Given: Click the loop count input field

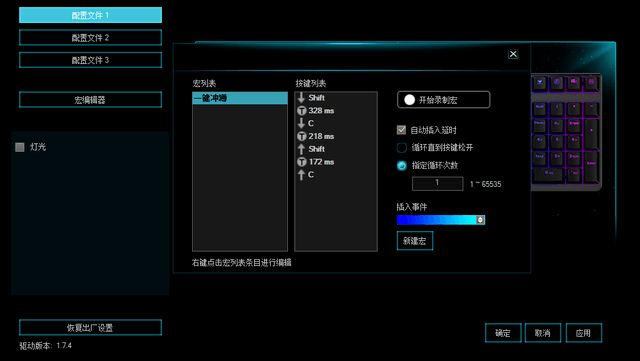Looking at the screenshot, I should tap(438, 183).
